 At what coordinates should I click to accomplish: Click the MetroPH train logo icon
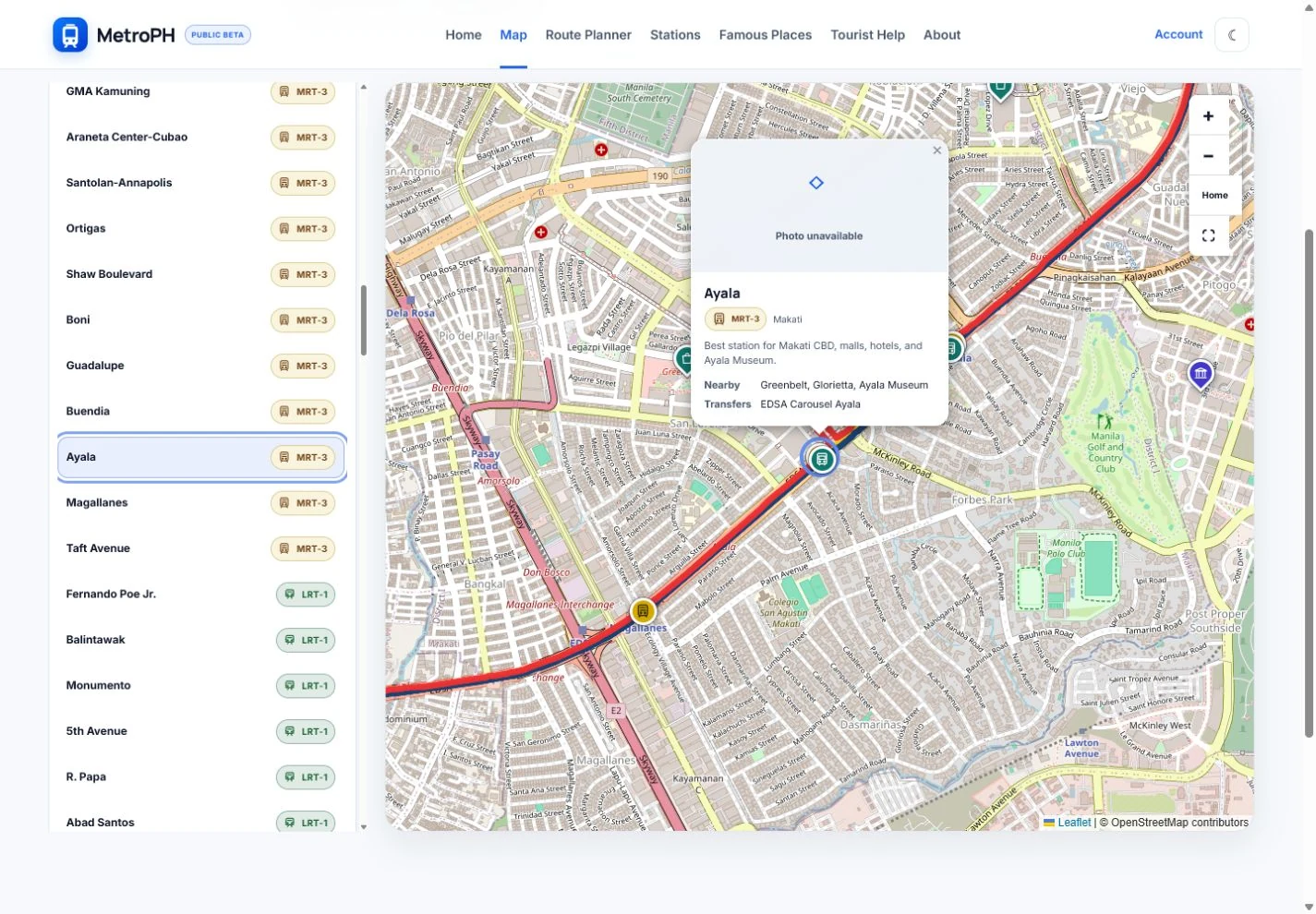70,35
